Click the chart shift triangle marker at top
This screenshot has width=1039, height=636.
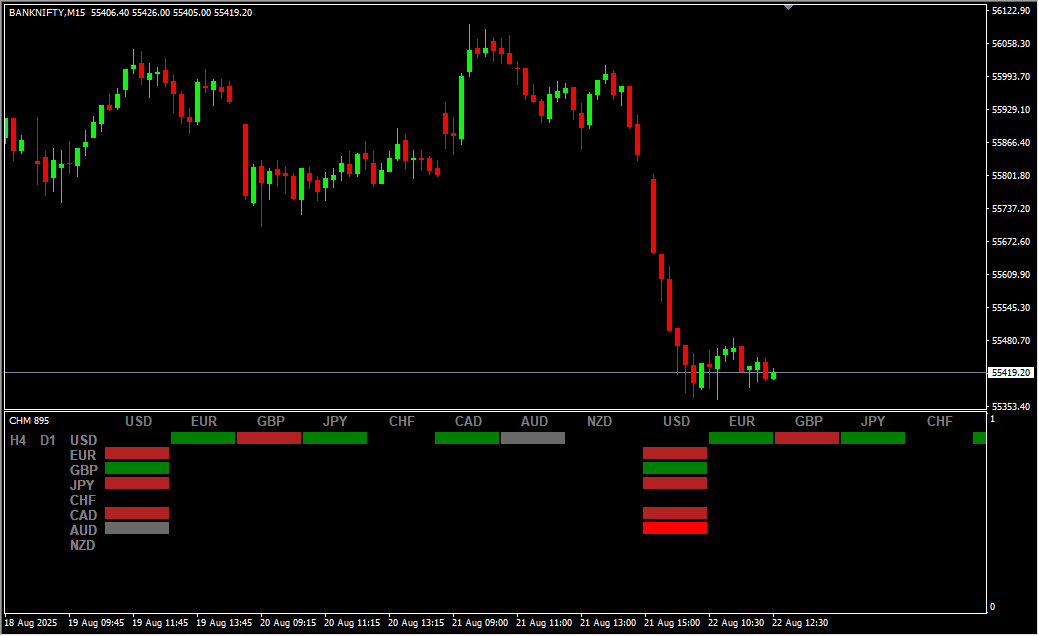tap(789, 6)
